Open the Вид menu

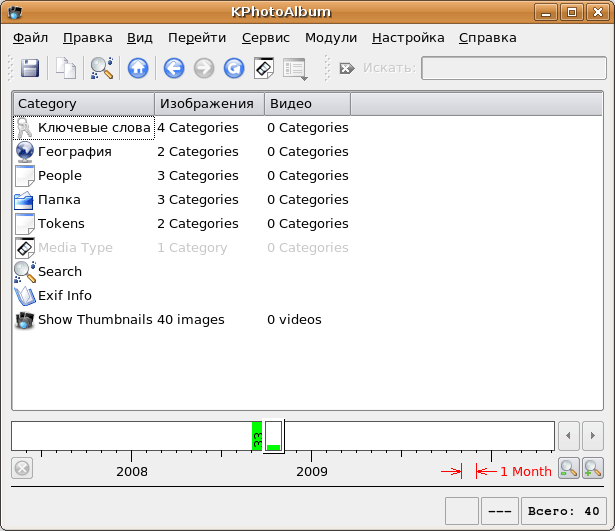click(140, 38)
